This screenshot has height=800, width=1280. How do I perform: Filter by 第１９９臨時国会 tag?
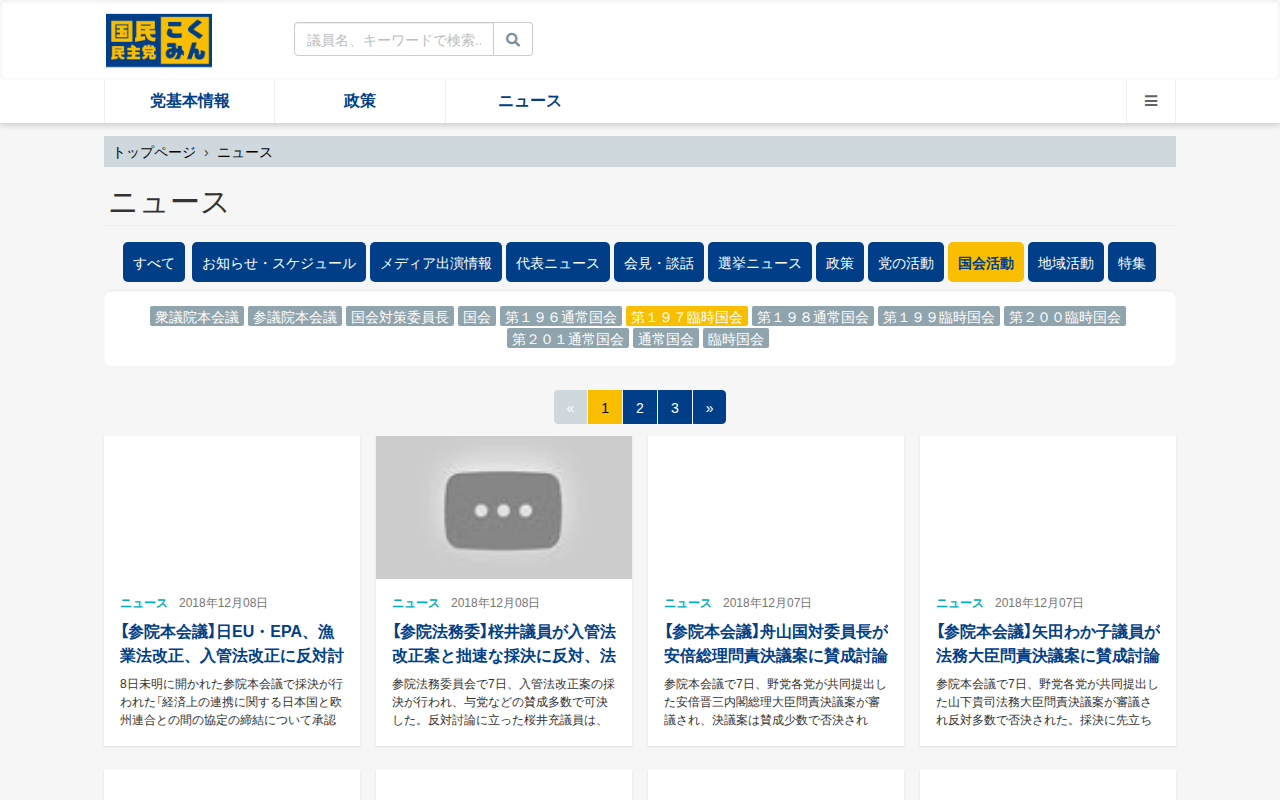[x=939, y=316]
